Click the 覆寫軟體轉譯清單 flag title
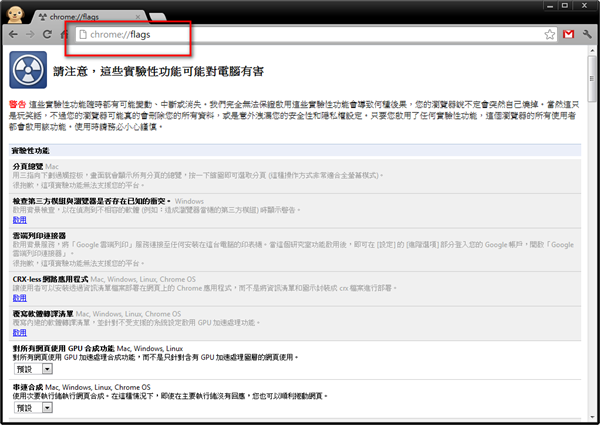The width and height of the screenshot is (600, 425). coord(43,314)
